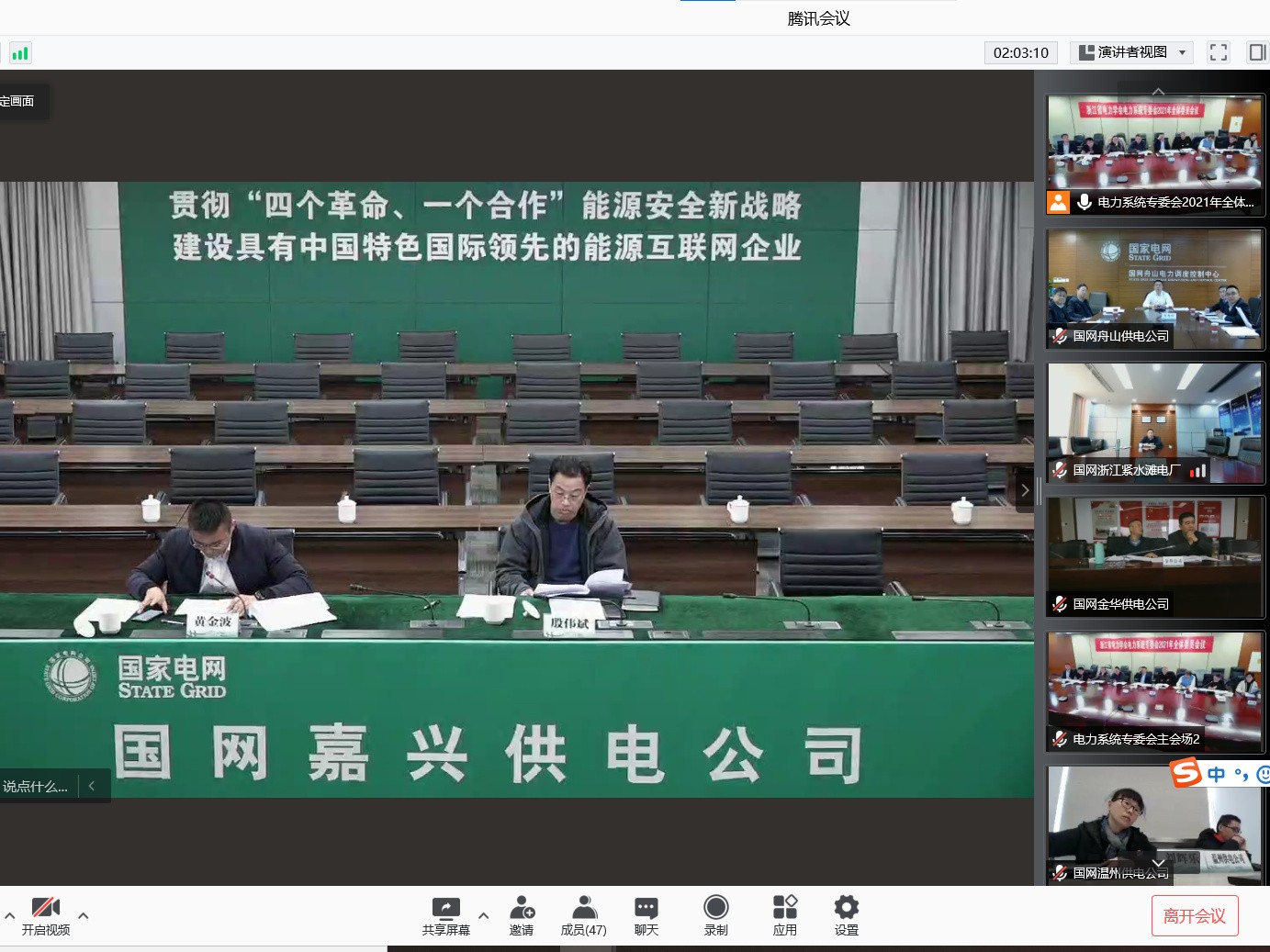Expand video options arrow next to 开启视频

click(84, 915)
